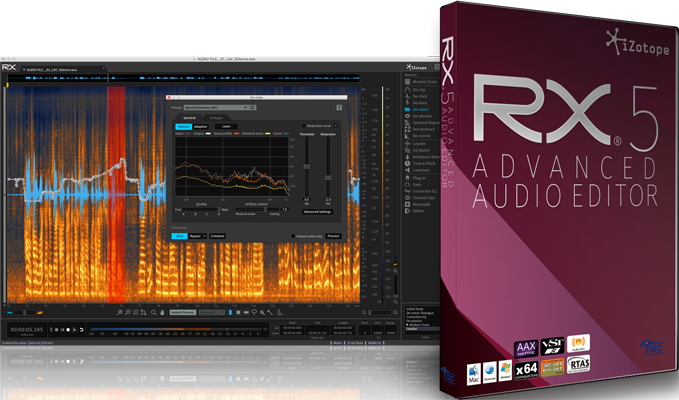Click the Bypass button

click(195, 236)
